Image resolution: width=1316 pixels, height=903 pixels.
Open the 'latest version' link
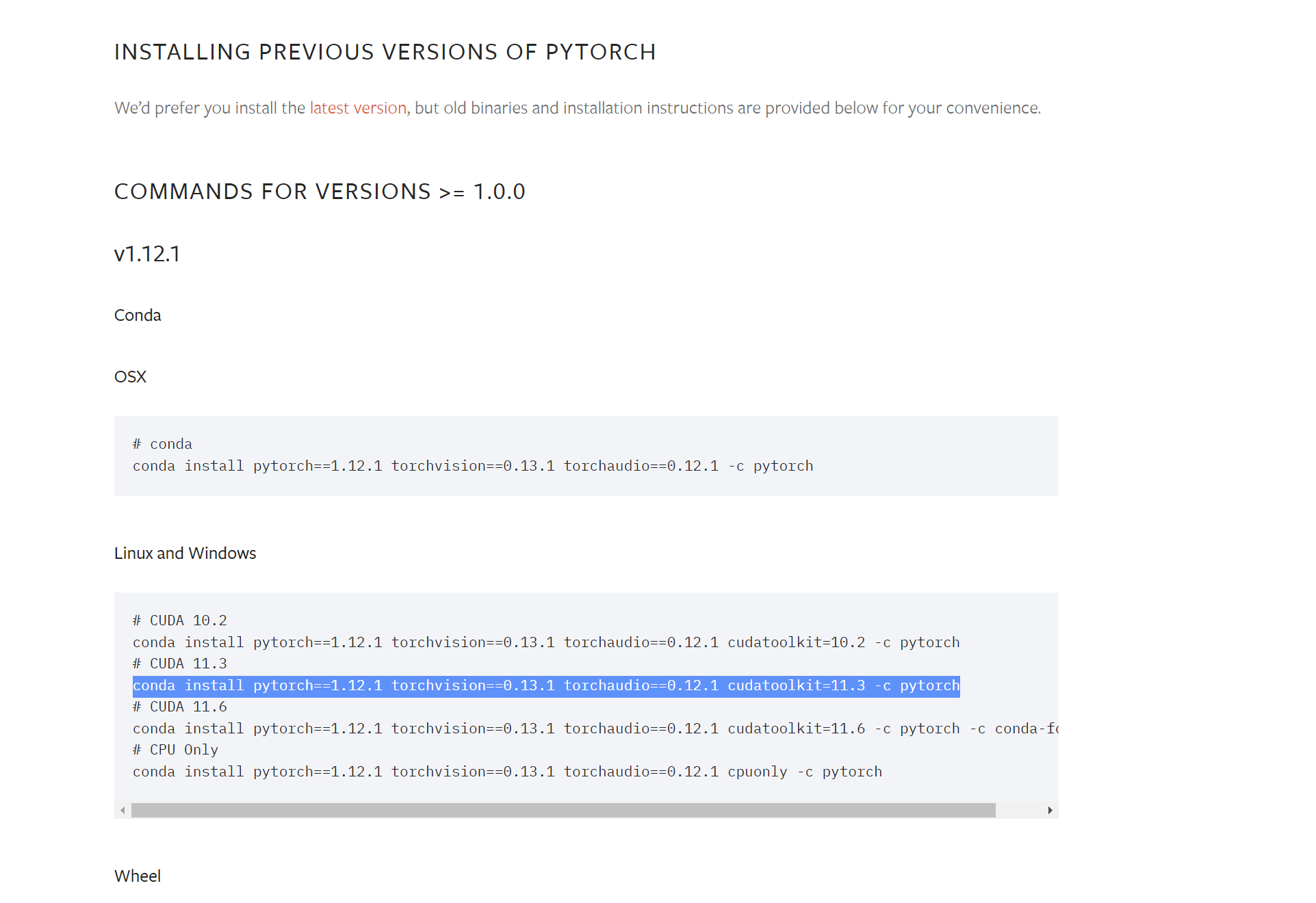click(358, 108)
